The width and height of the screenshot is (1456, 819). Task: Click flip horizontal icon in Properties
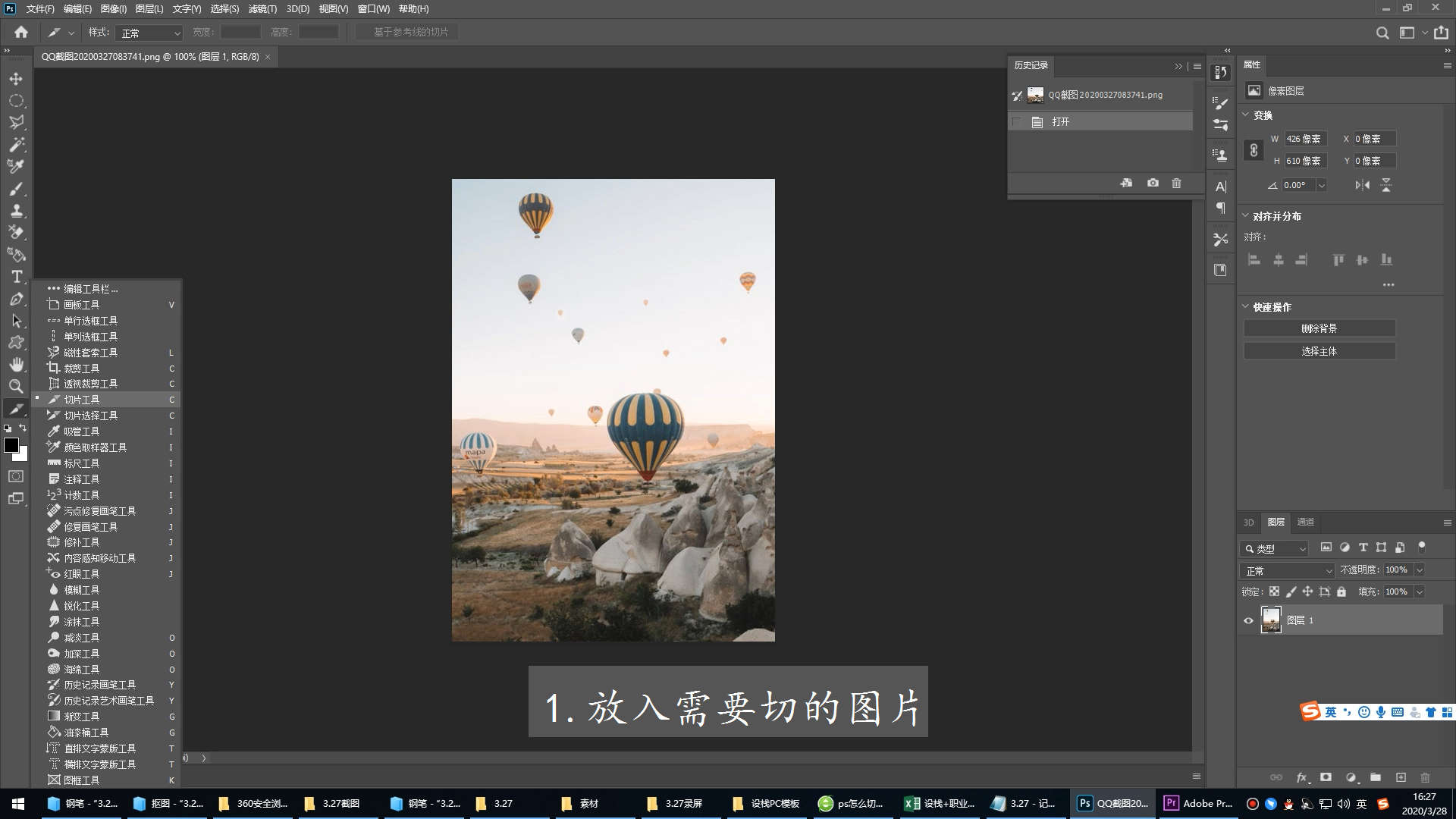pyautogui.click(x=1363, y=185)
